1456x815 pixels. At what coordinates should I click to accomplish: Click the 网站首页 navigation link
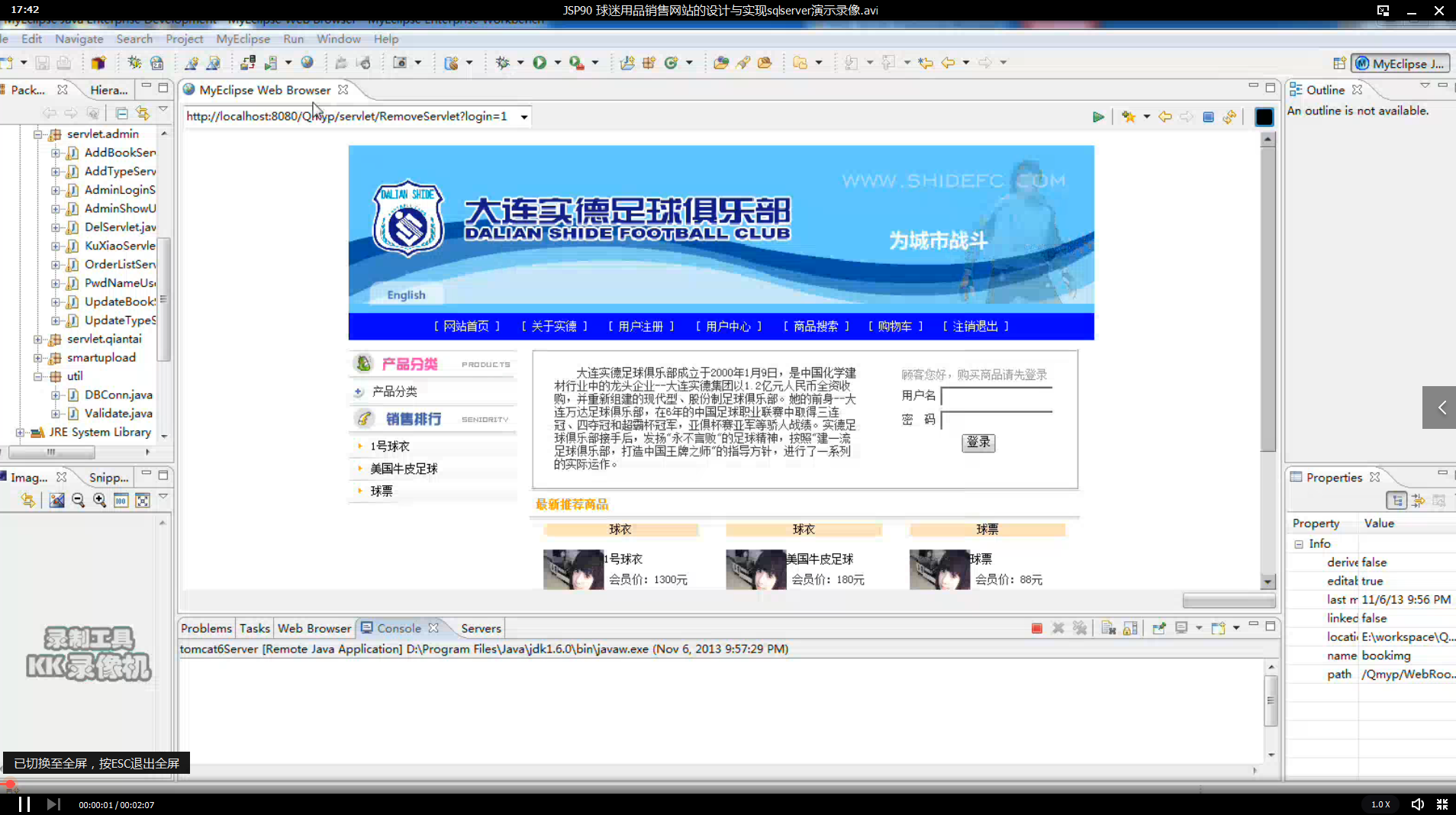click(466, 327)
